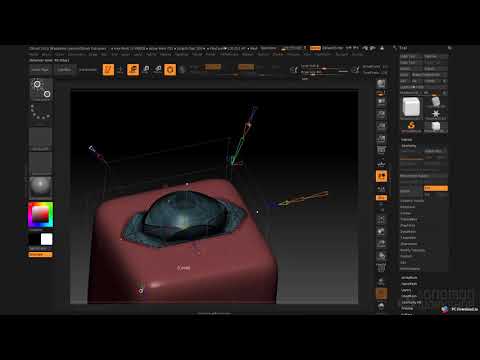
Task: Open the Document menu
Action: [x=77, y=54]
